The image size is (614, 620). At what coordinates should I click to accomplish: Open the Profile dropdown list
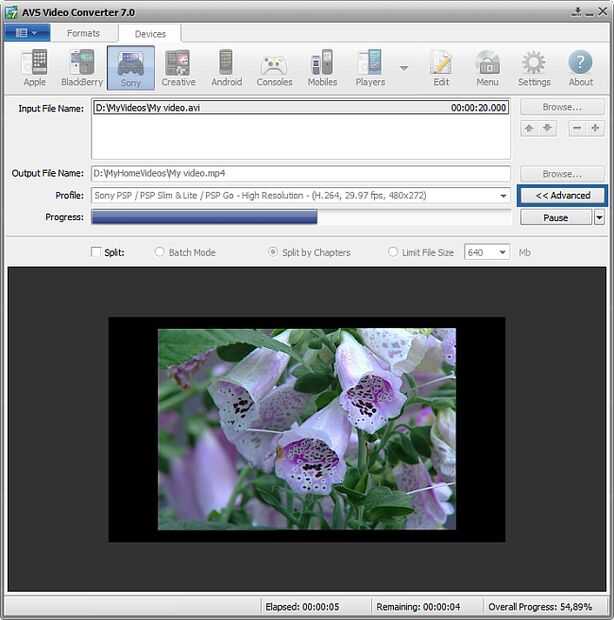coord(503,196)
